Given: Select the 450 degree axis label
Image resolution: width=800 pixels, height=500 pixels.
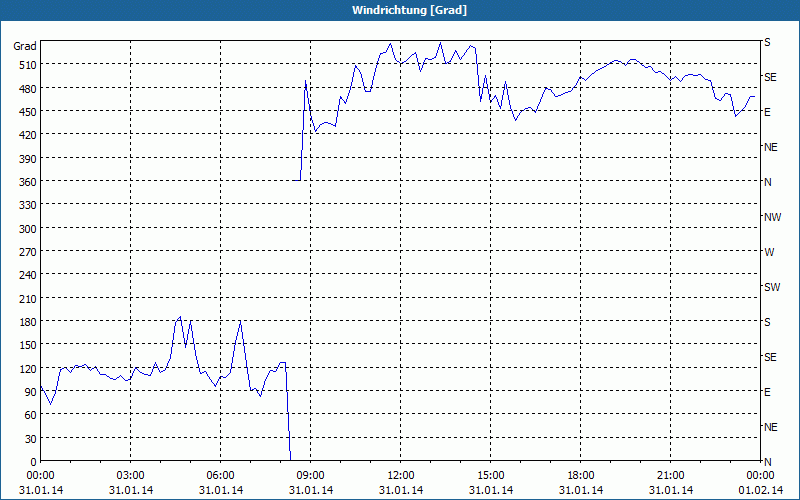Looking at the screenshot, I should click(28, 112).
